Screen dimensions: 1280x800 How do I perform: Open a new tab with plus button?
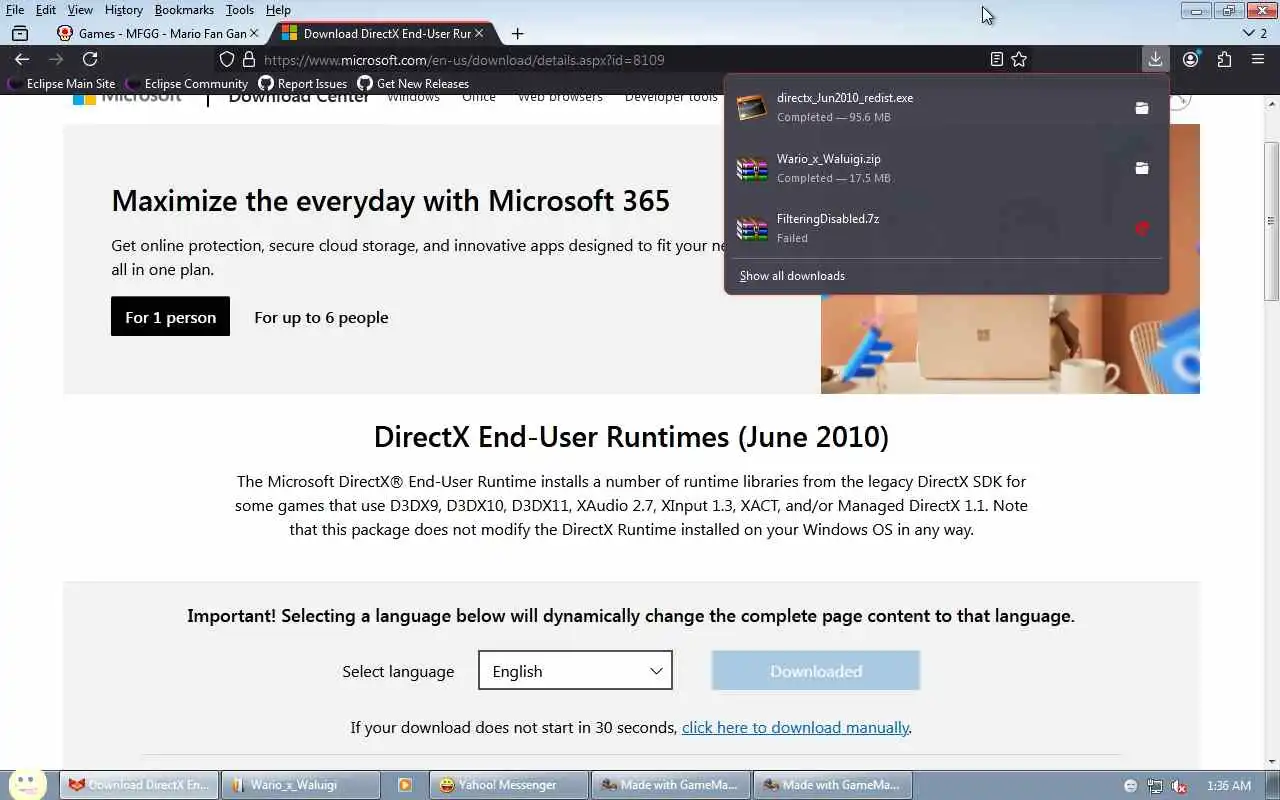[x=517, y=33]
